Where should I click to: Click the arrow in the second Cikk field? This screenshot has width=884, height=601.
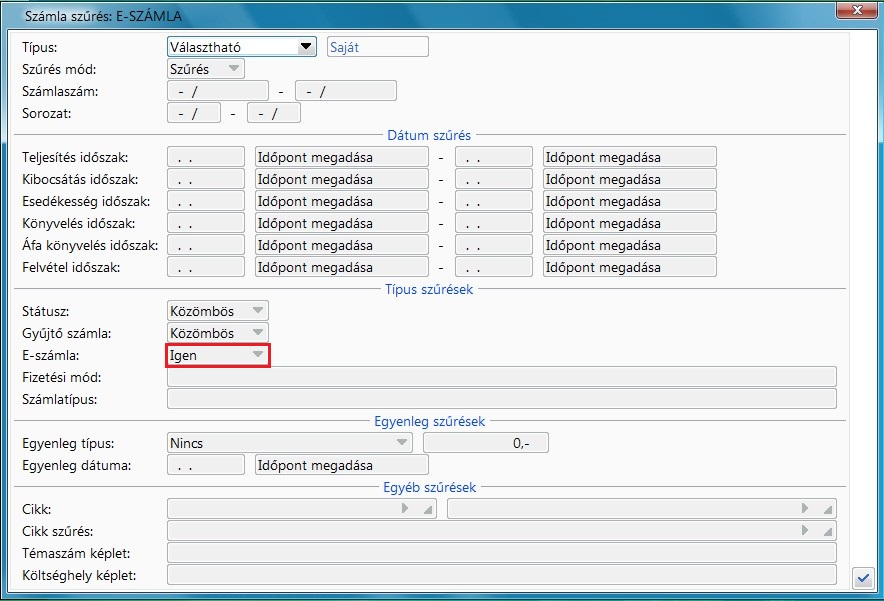pyautogui.click(x=805, y=509)
